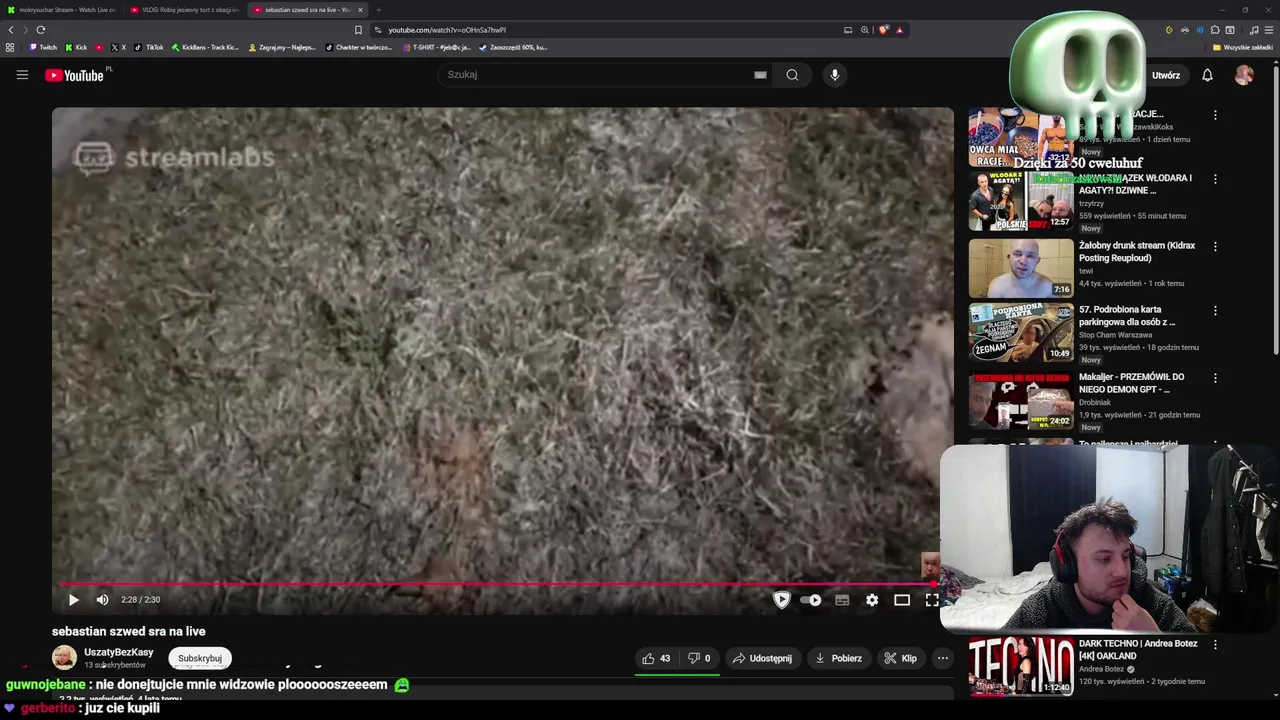Go back in browser history

(11, 30)
